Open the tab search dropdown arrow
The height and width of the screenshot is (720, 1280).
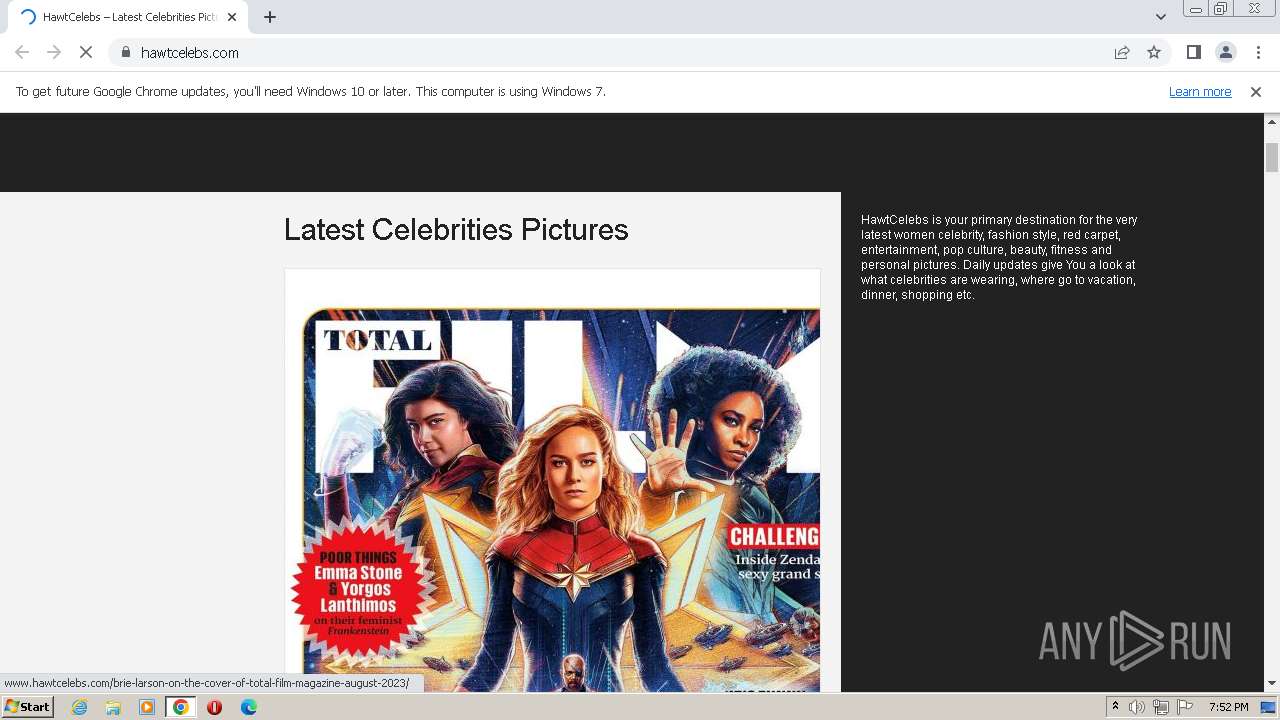(1160, 17)
